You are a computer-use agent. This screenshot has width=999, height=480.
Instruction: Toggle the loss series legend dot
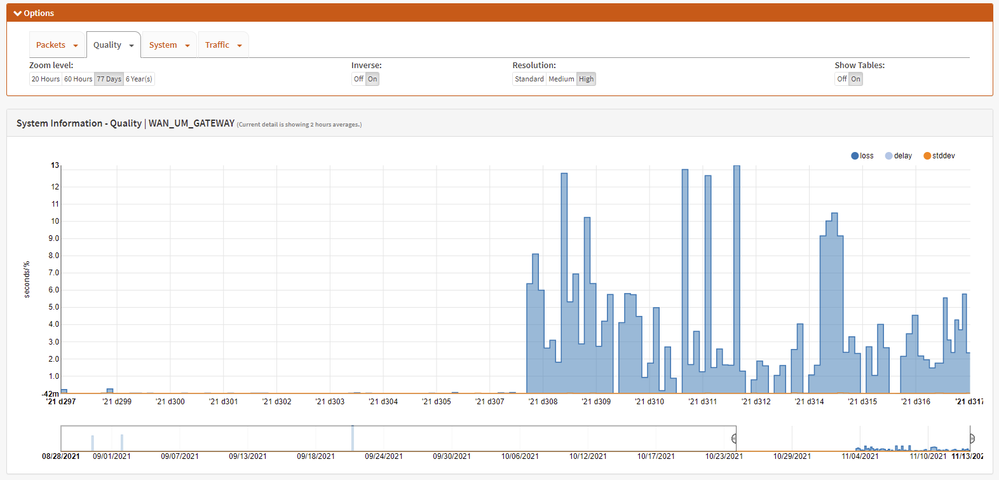pos(854,156)
